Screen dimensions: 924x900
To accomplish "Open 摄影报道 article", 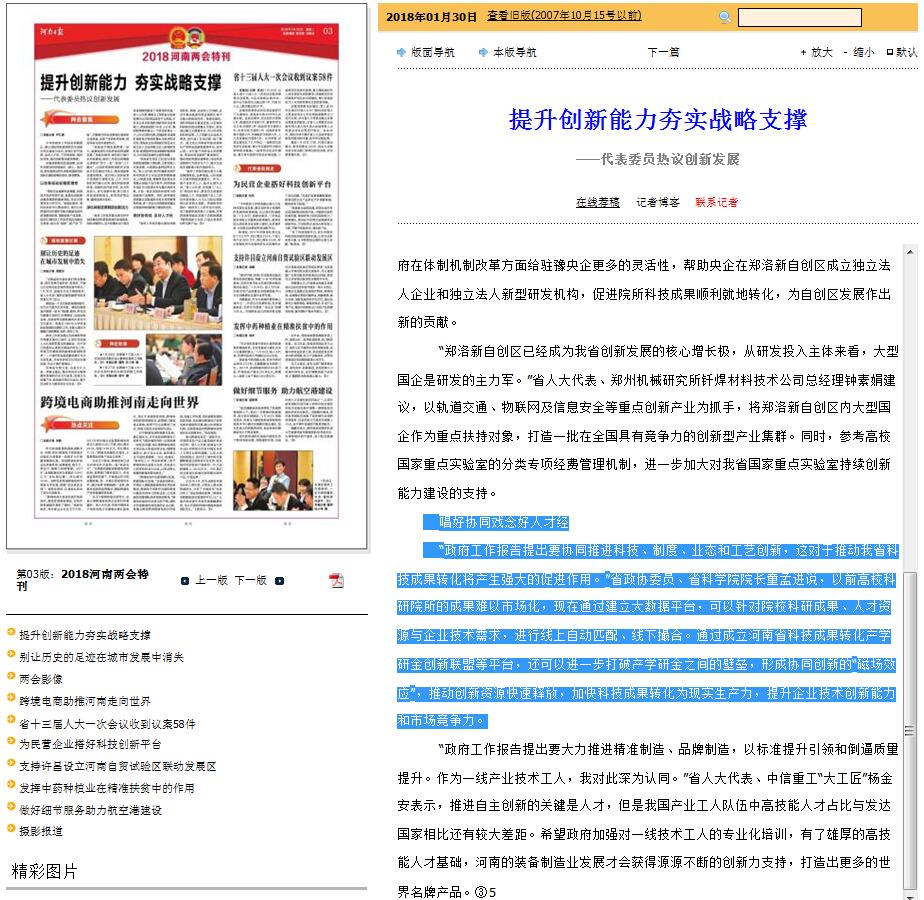I will pos(41,832).
